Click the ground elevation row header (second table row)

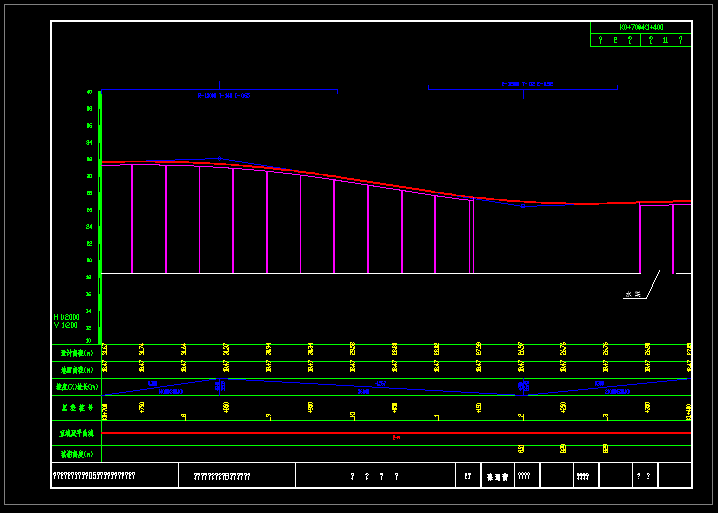(x=77, y=370)
